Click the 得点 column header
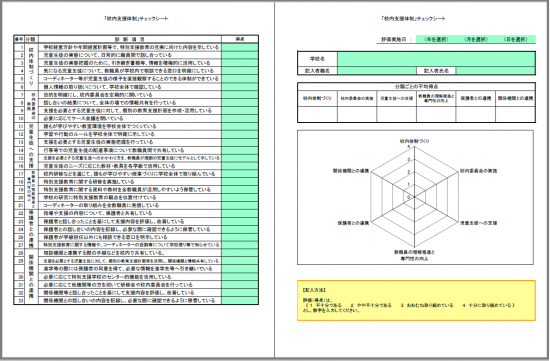 click(240, 39)
